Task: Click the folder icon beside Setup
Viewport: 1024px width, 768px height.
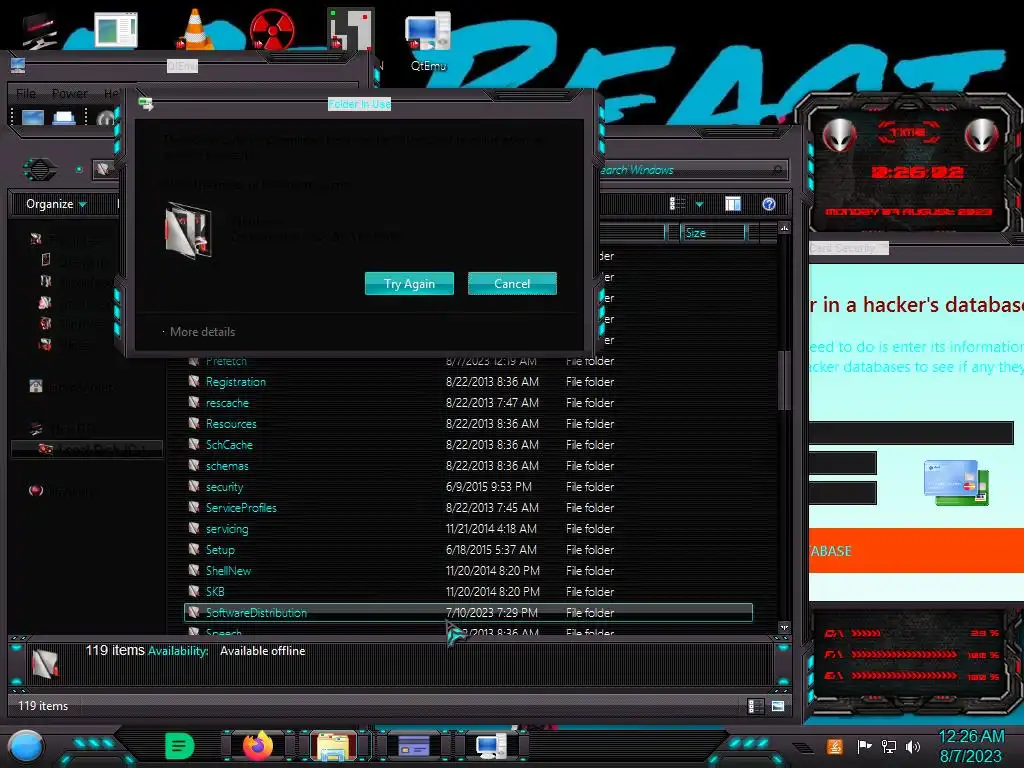Action: click(194, 549)
